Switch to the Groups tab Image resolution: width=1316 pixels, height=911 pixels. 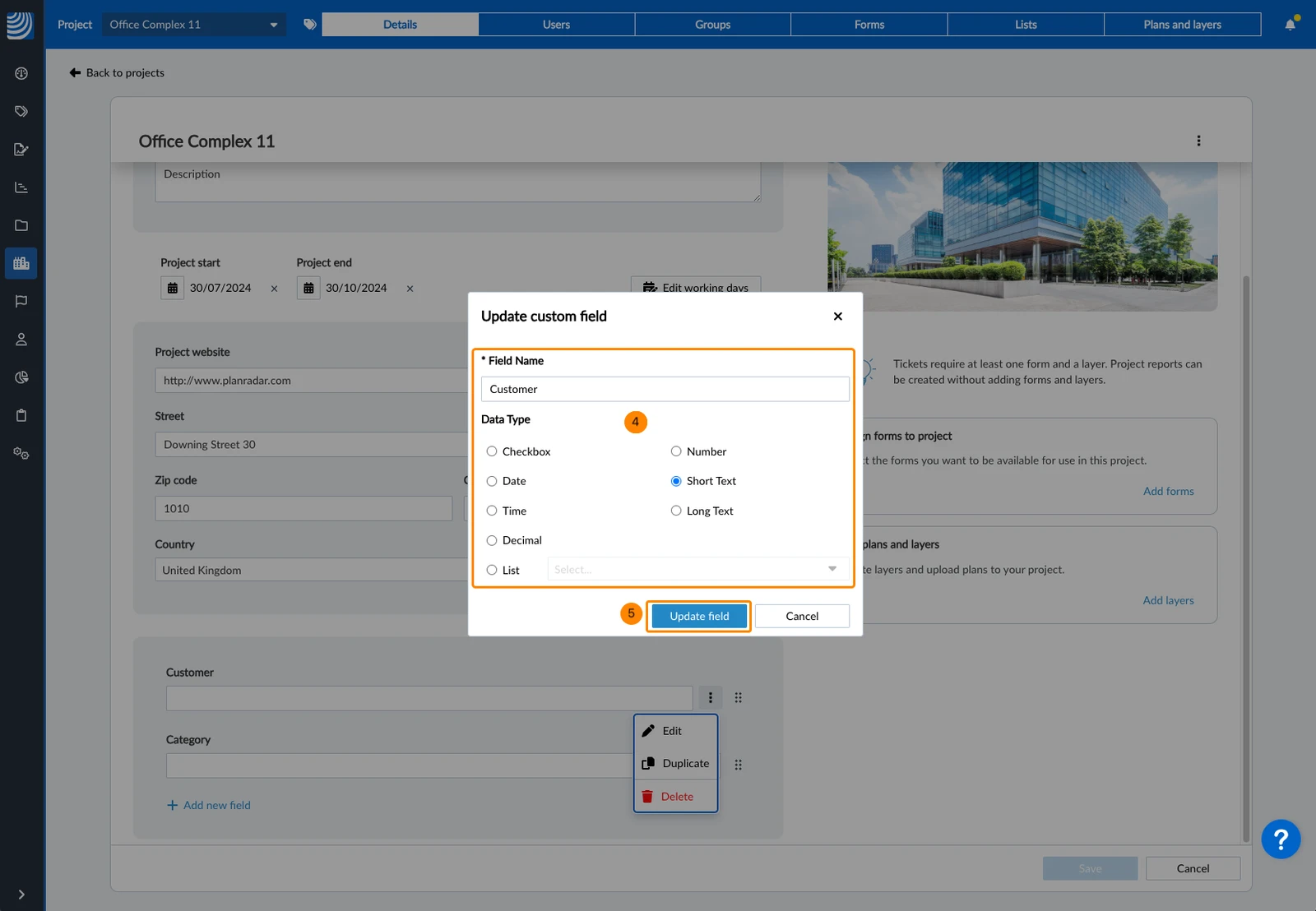(712, 25)
